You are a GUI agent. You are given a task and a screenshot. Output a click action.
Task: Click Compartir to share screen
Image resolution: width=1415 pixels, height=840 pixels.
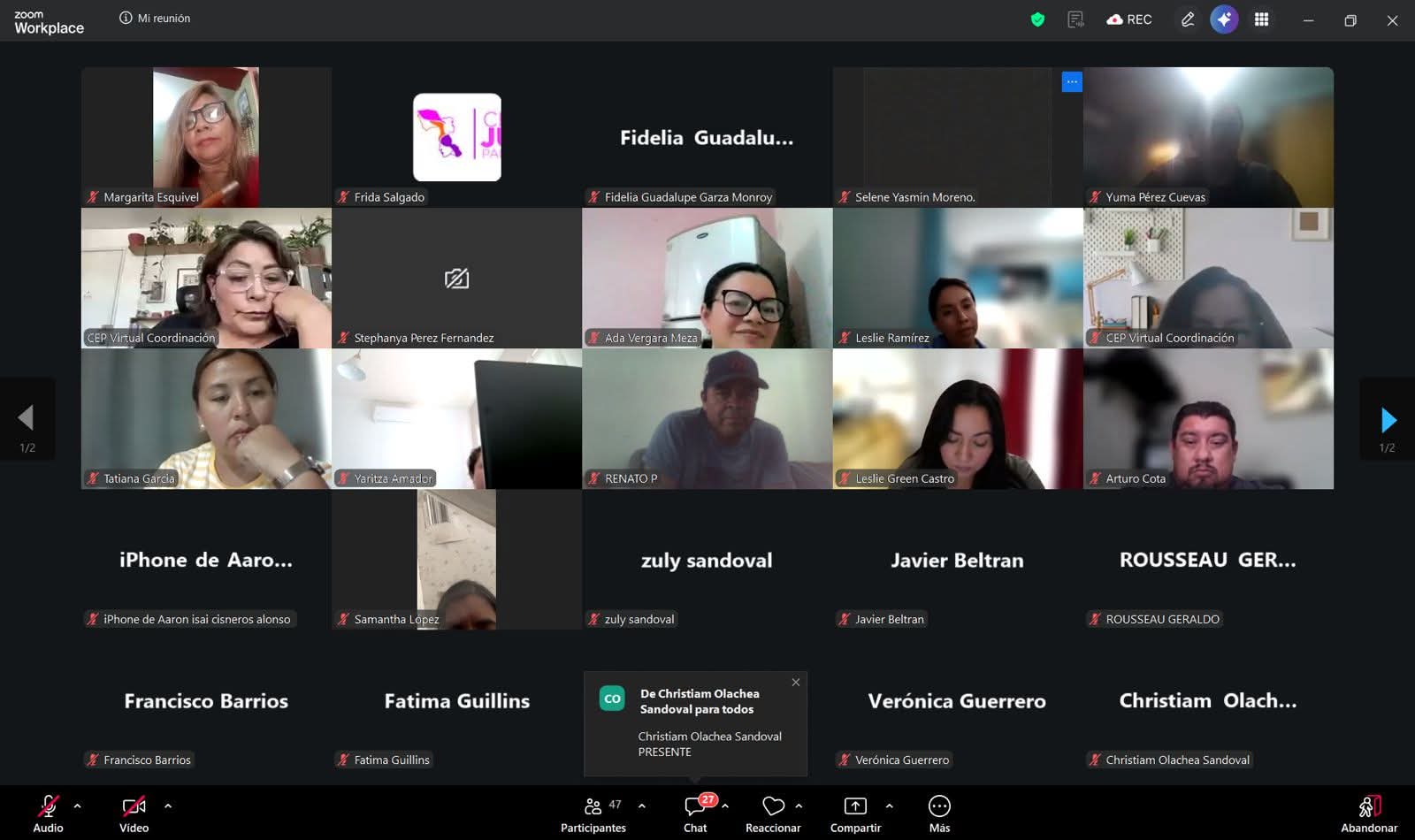pos(855,813)
